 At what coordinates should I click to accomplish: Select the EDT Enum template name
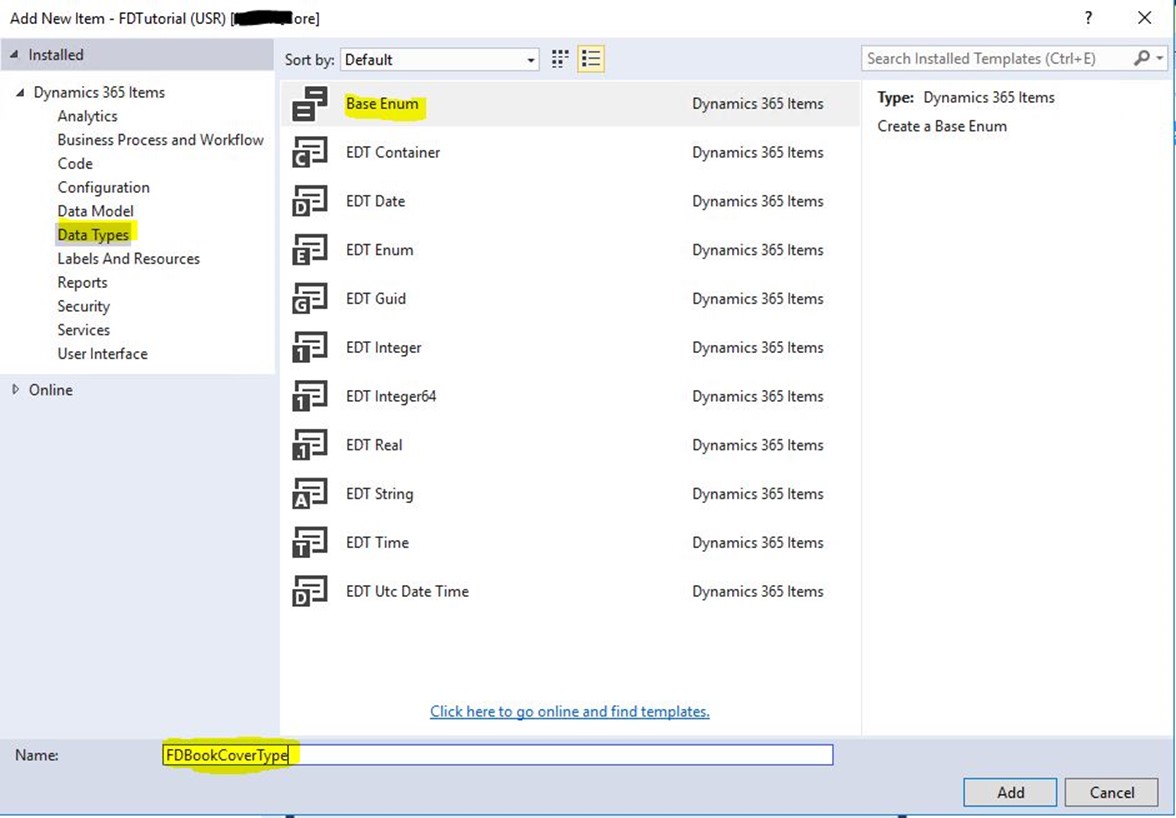click(380, 250)
